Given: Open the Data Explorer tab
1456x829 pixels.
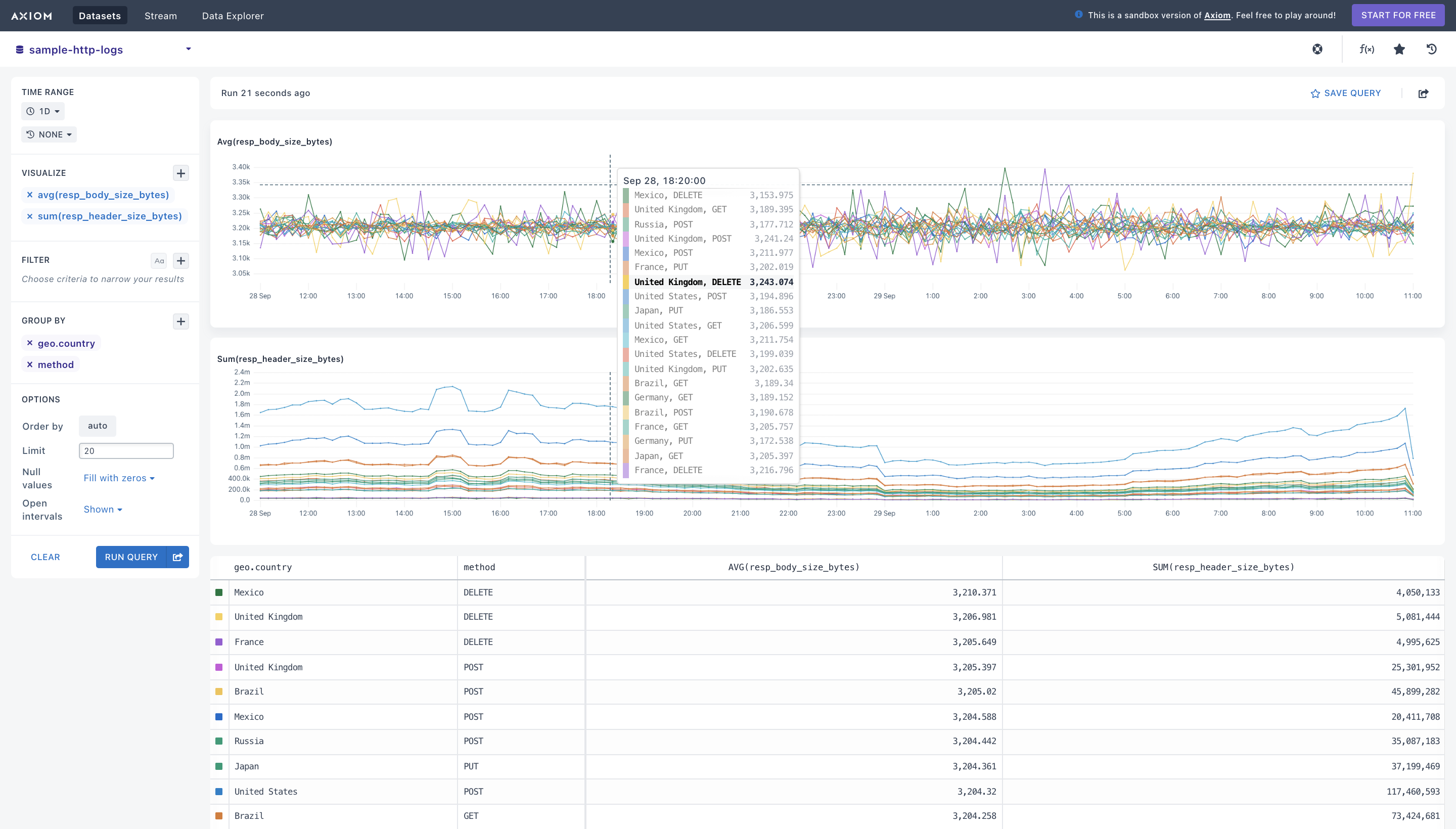Looking at the screenshot, I should point(233,15).
